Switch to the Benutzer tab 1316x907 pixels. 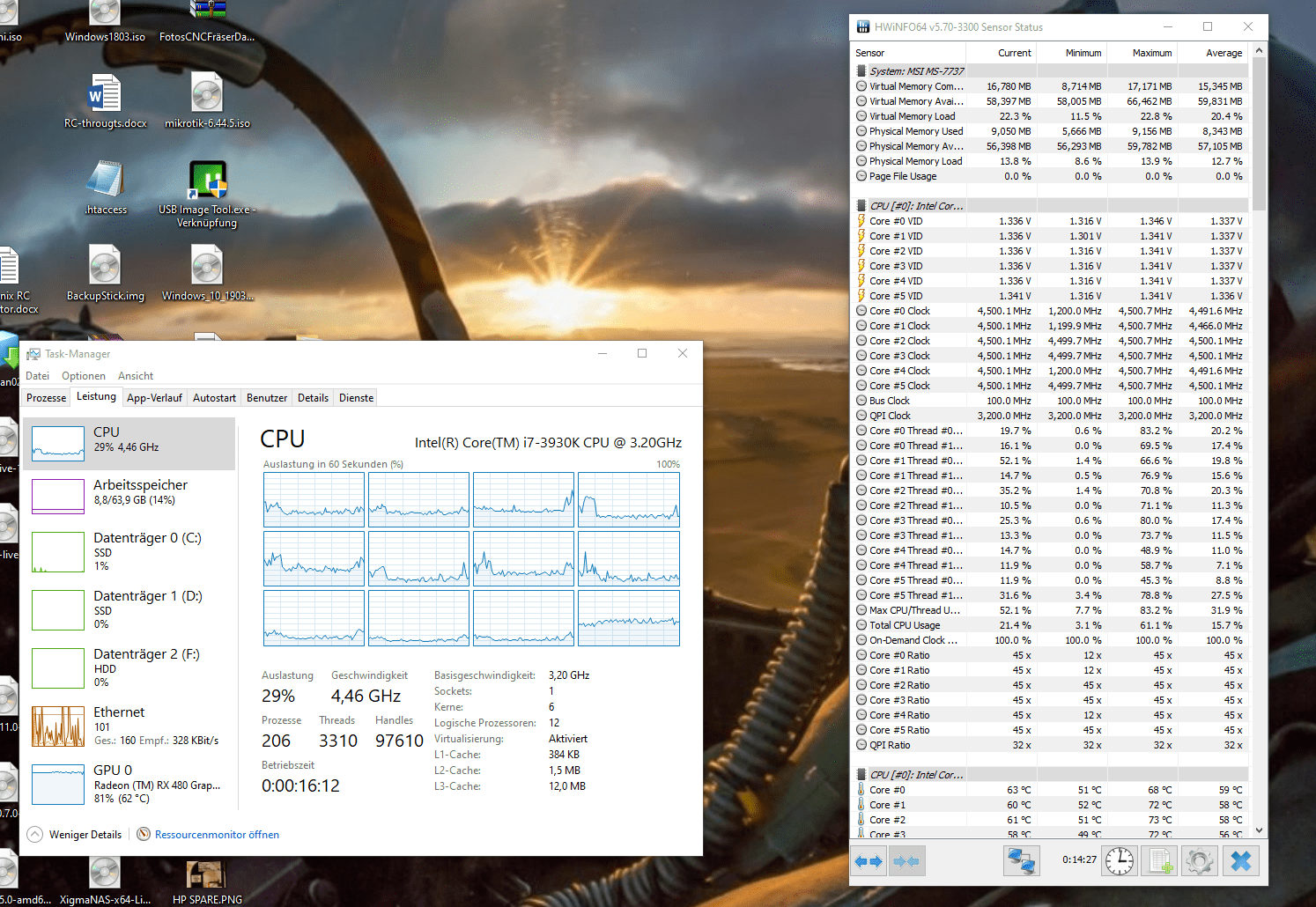click(x=267, y=398)
